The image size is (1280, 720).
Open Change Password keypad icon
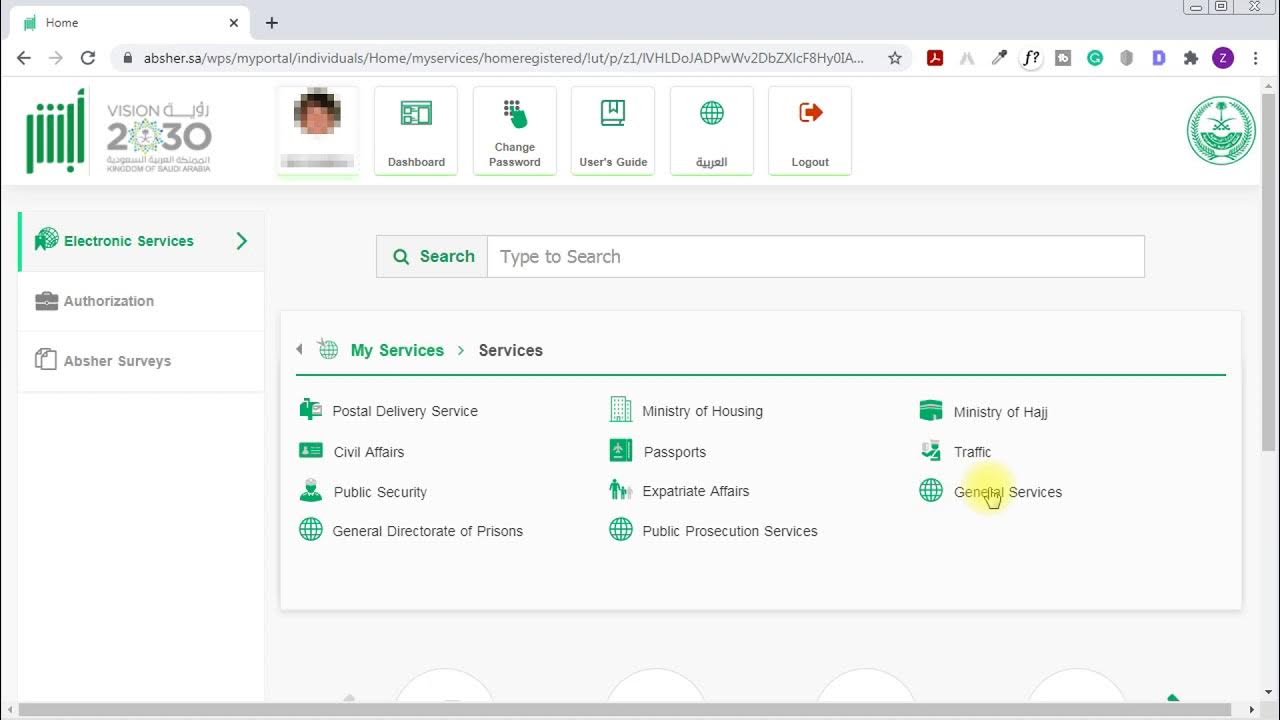click(x=515, y=114)
